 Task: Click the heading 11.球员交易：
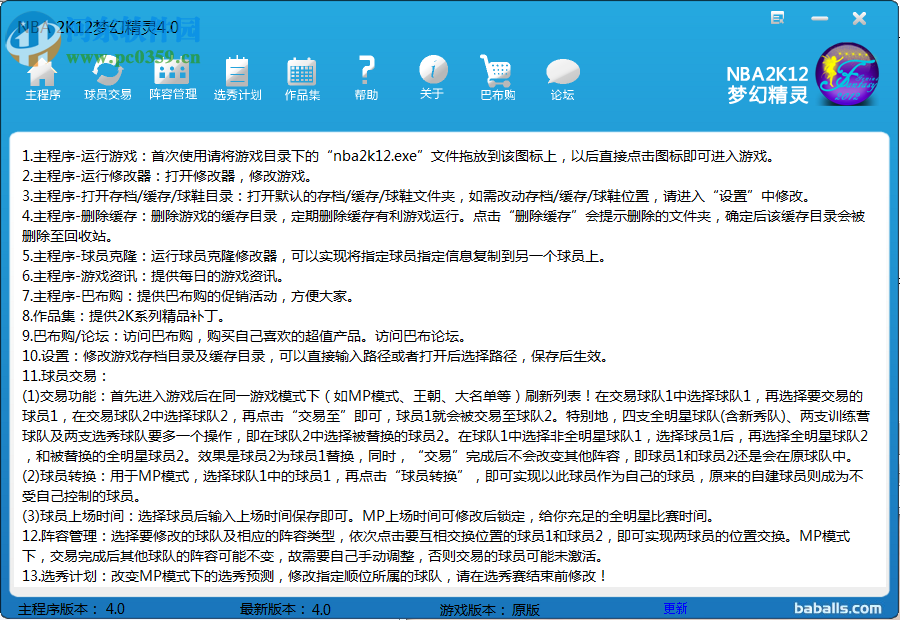[65, 376]
